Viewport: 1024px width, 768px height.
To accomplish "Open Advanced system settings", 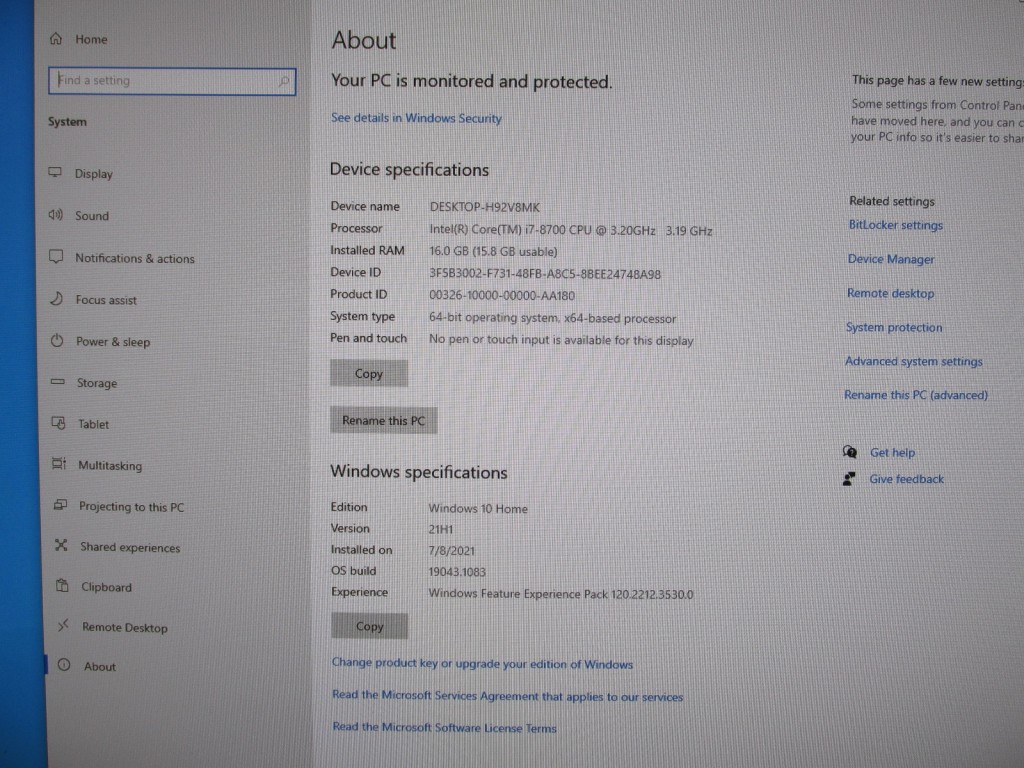I will point(913,361).
